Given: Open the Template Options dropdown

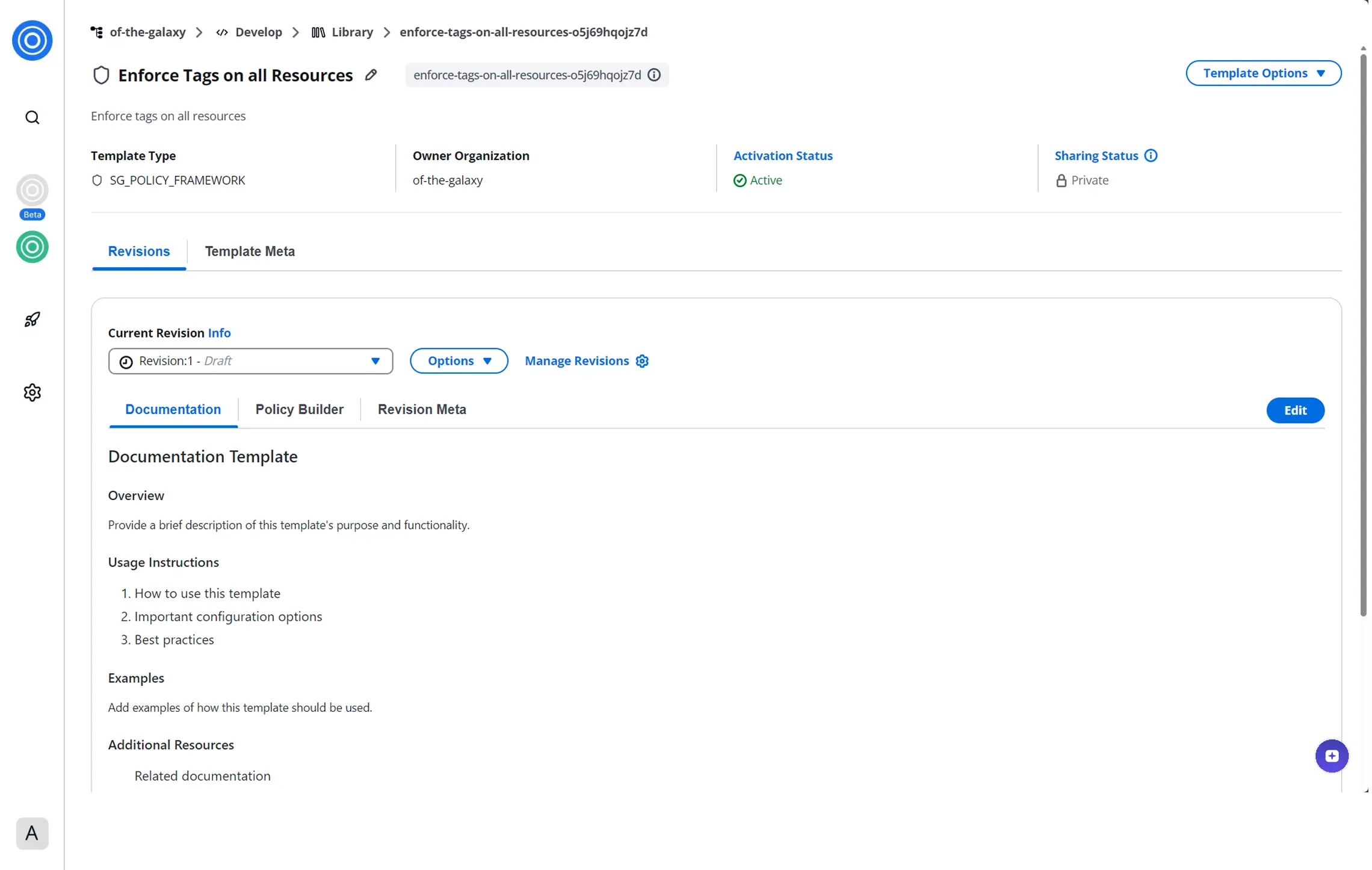Looking at the screenshot, I should pyautogui.click(x=1263, y=73).
